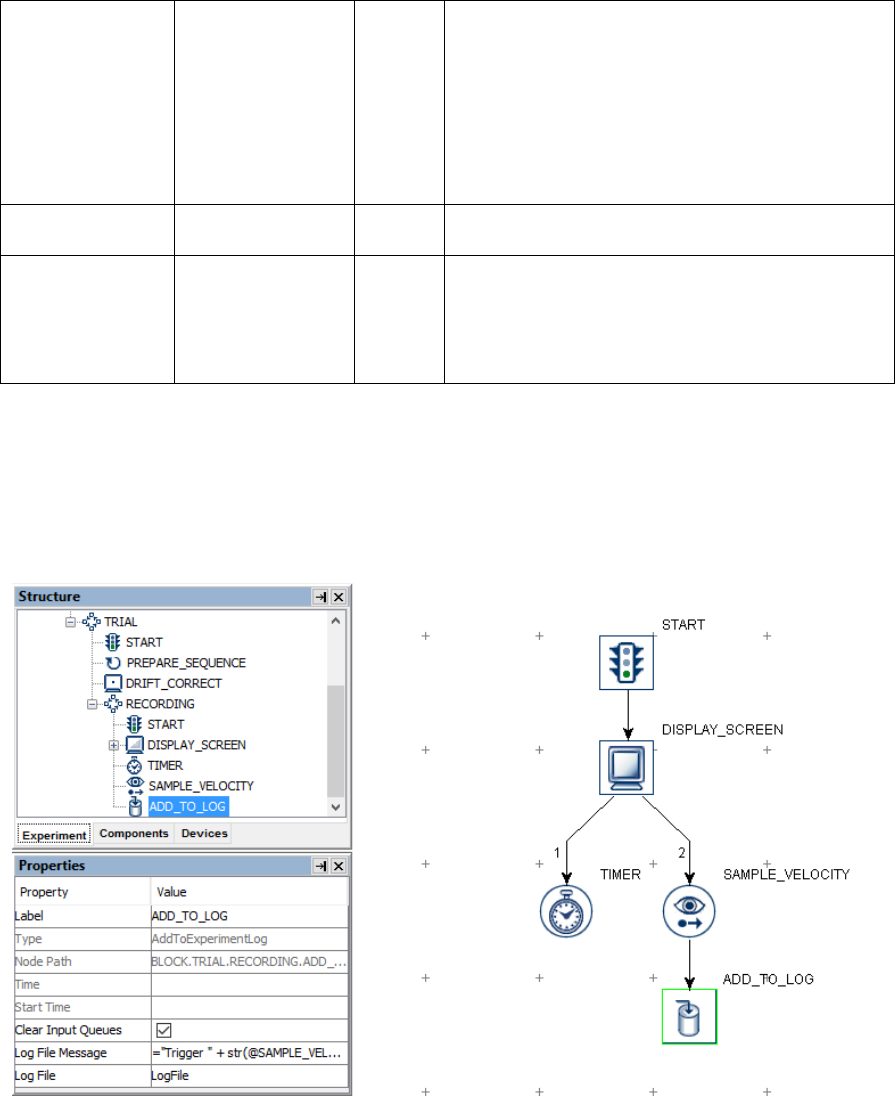Click the Property column header

point(83,892)
